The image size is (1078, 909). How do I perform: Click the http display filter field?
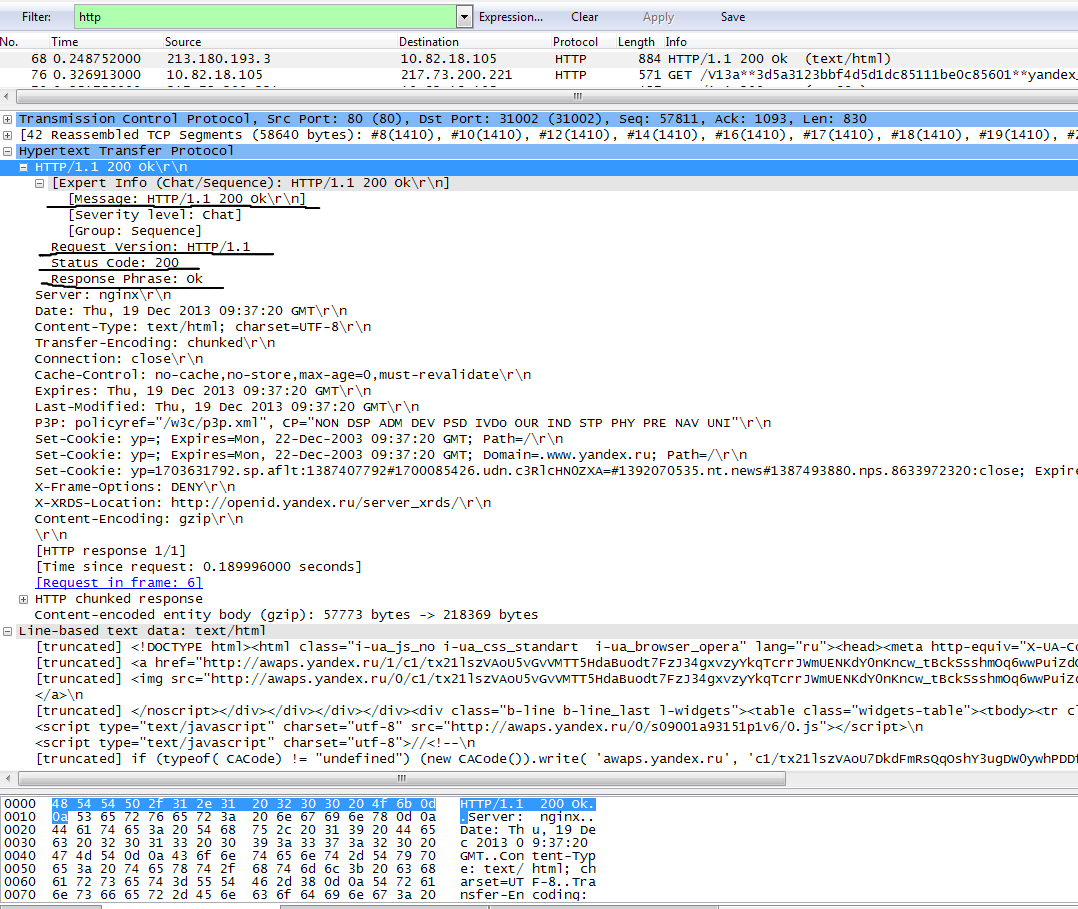[x=265, y=17]
